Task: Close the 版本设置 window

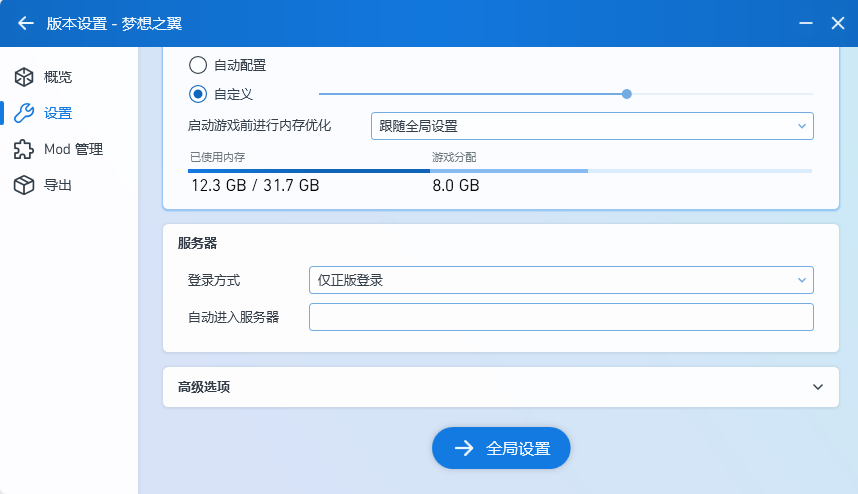Action: click(x=838, y=23)
